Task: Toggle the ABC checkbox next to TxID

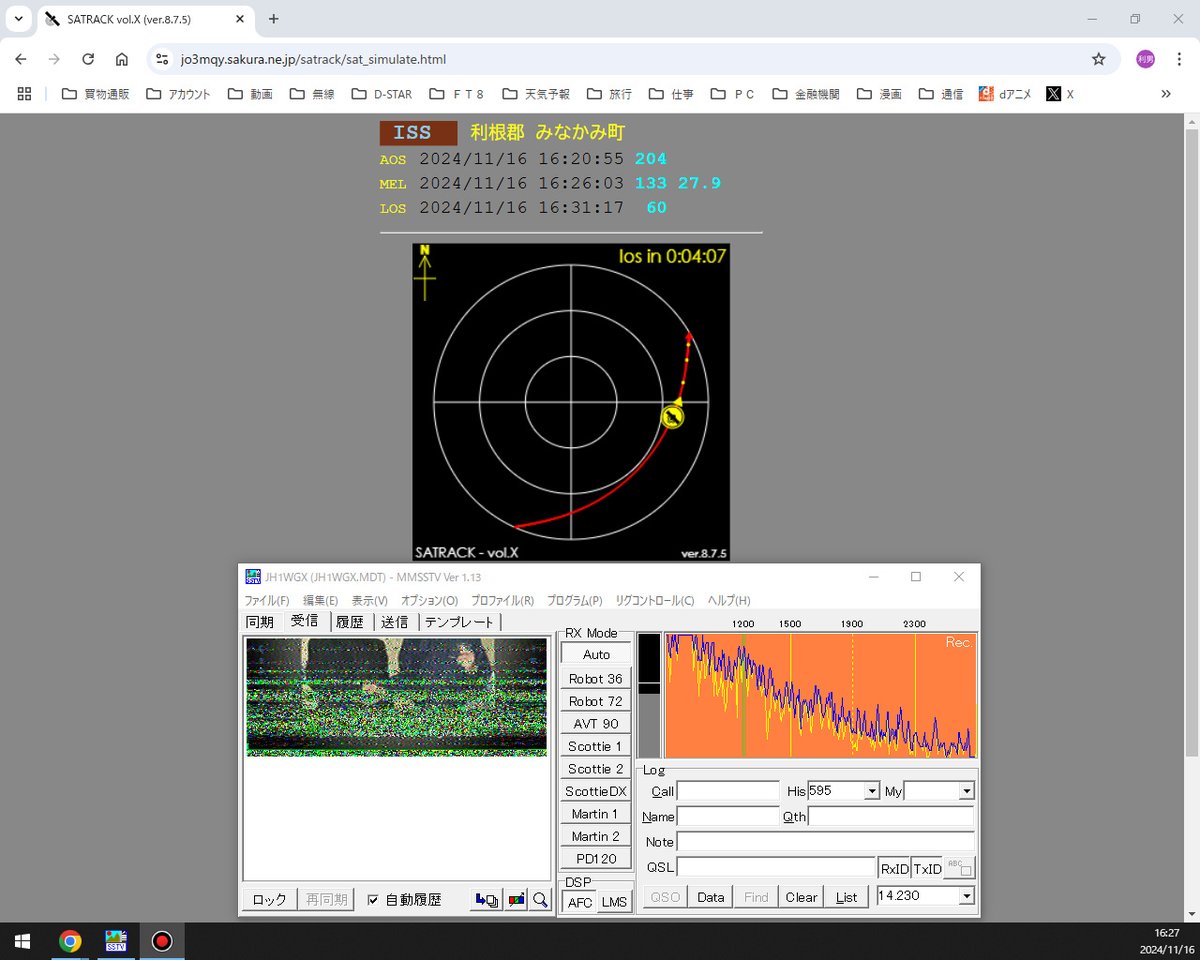Action: (x=959, y=867)
